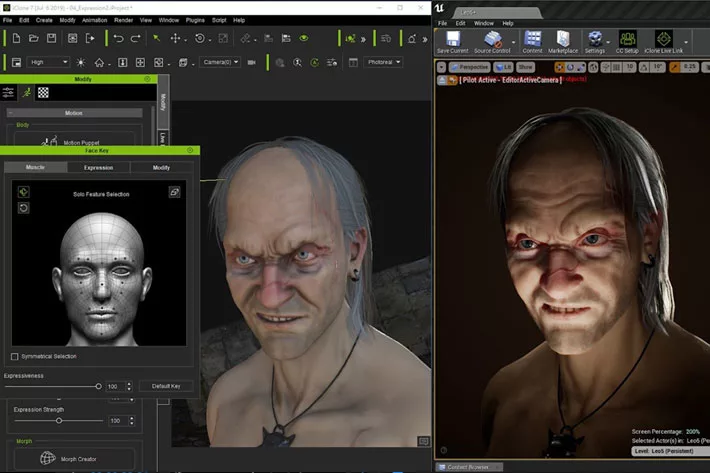Click the sun light icon in iClone
Screen dimensions: 710x473
point(81,62)
